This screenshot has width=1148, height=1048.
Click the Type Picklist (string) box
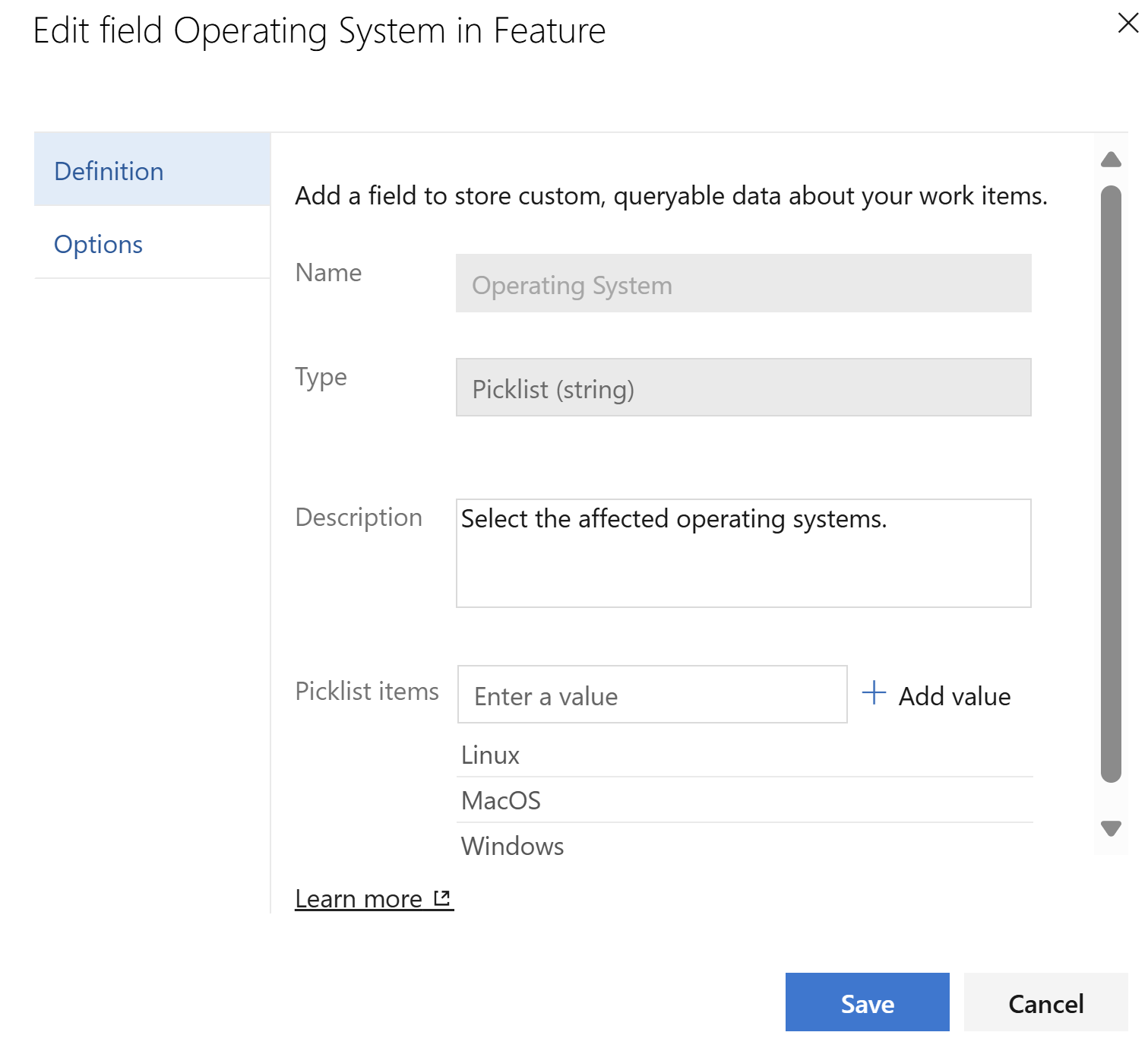(742, 388)
